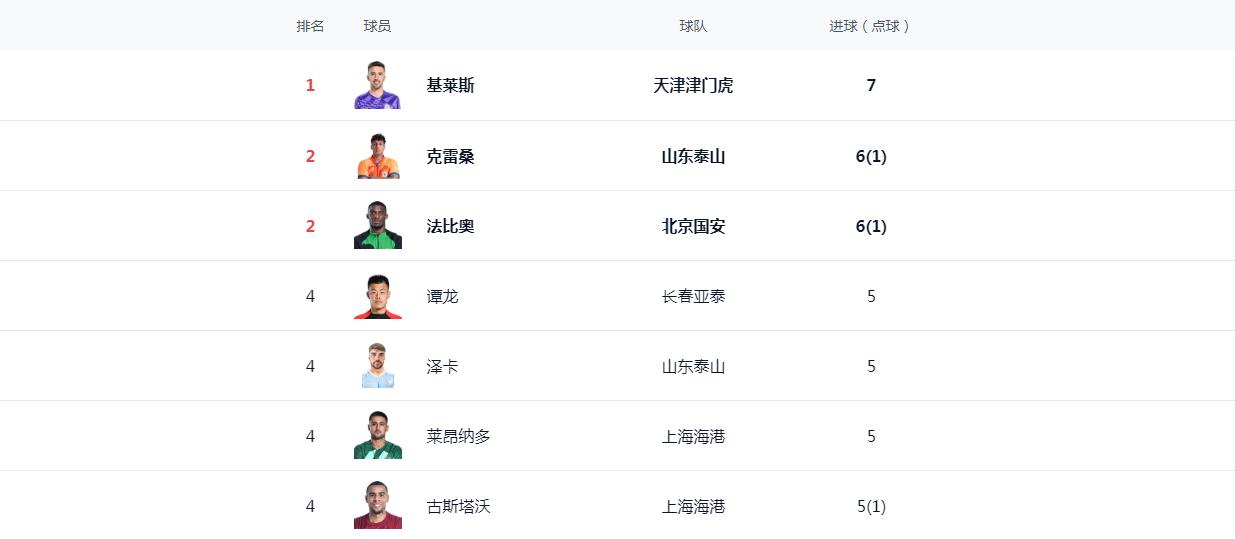Open player name 古斯塔沃
Image resolution: width=1235 pixels, height=539 pixels.
click(458, 506)
